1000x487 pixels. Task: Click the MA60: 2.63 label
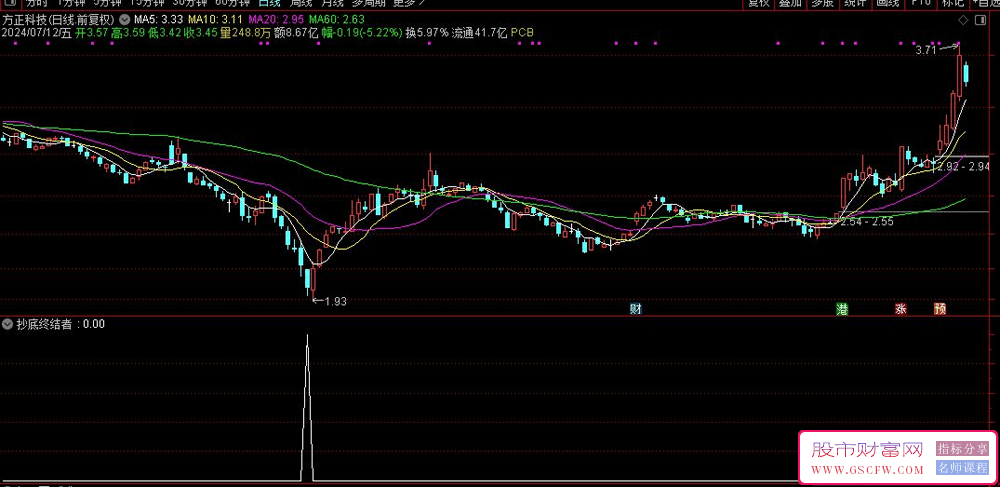[337, 20]
